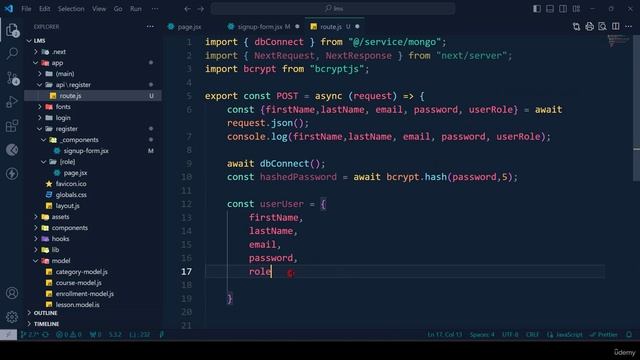The image size is (640, 360).
Task: Toggle secondary side bar layout icon
Action: [x=563, y=9]
